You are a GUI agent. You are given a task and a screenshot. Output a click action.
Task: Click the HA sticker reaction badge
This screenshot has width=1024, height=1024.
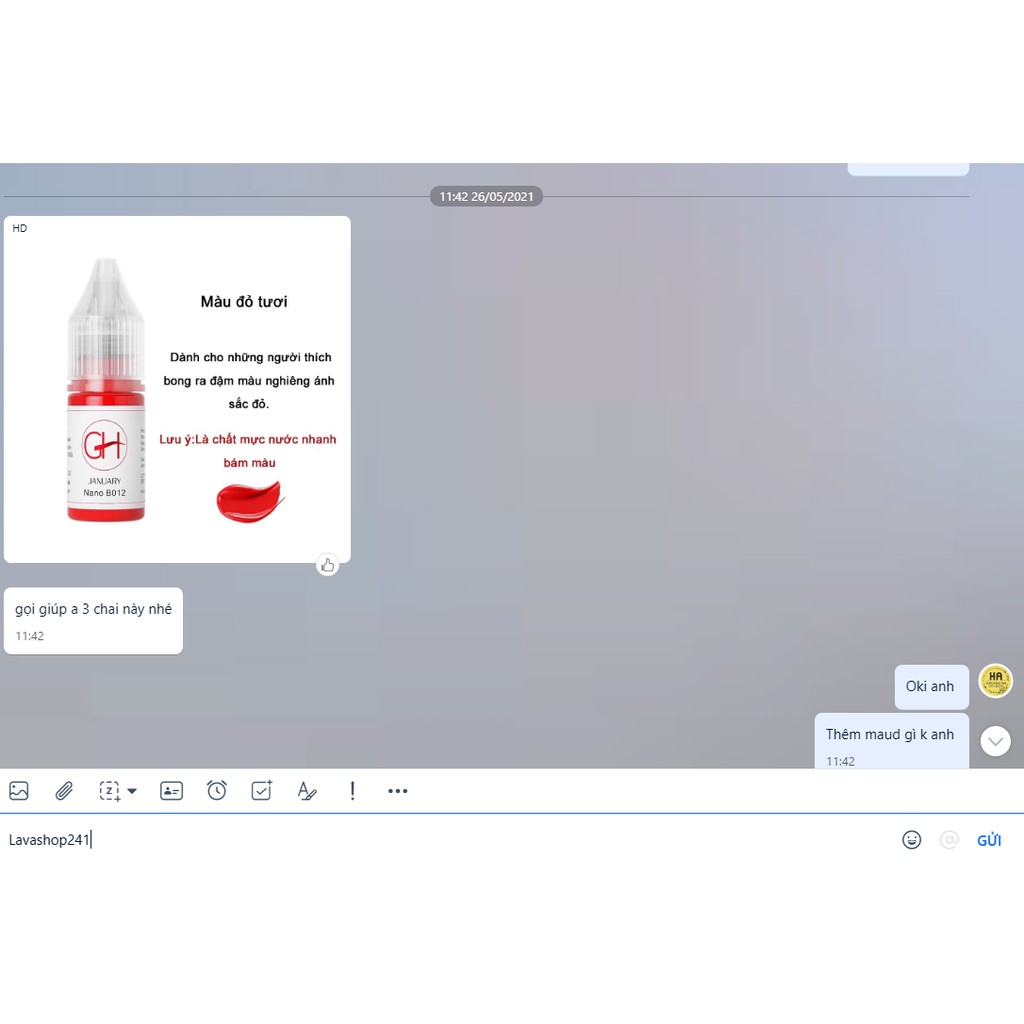(x=995, y=681)
